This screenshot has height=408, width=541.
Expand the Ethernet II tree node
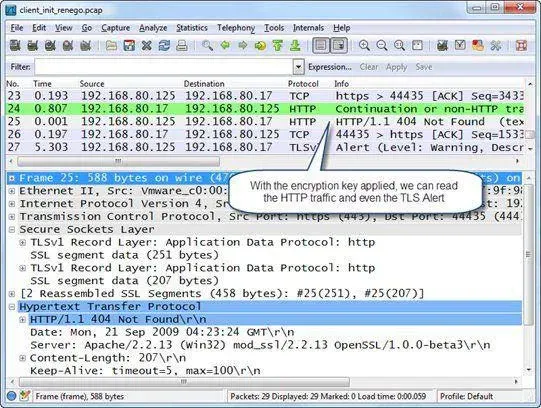(12, 191)
